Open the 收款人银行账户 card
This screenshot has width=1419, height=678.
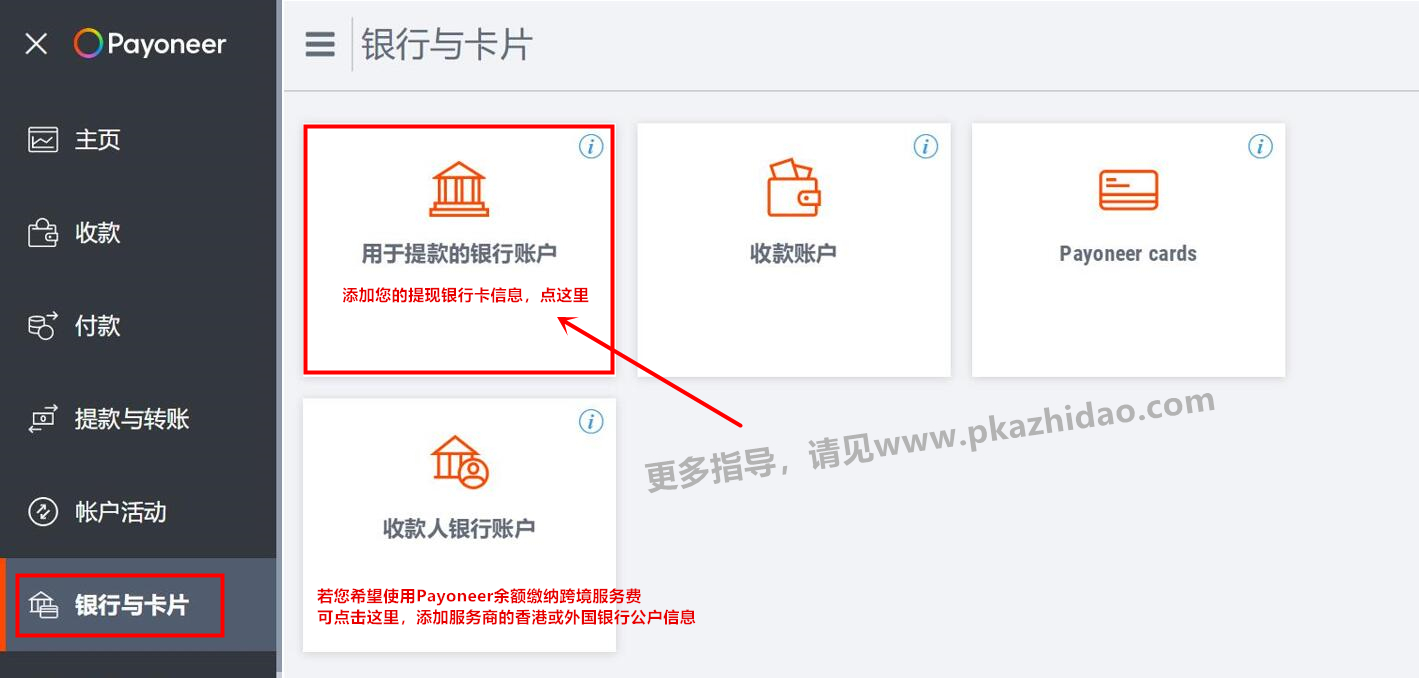459,525
